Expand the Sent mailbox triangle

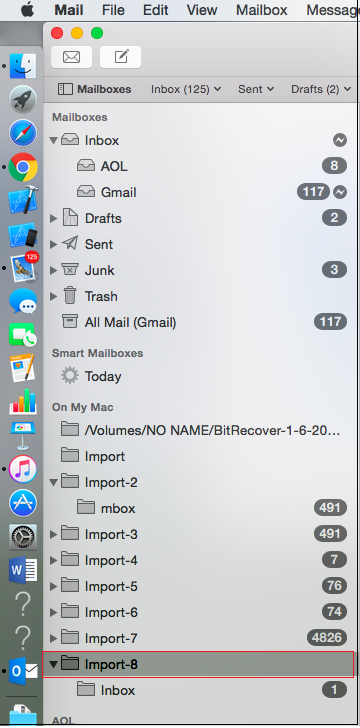[53, 244]
